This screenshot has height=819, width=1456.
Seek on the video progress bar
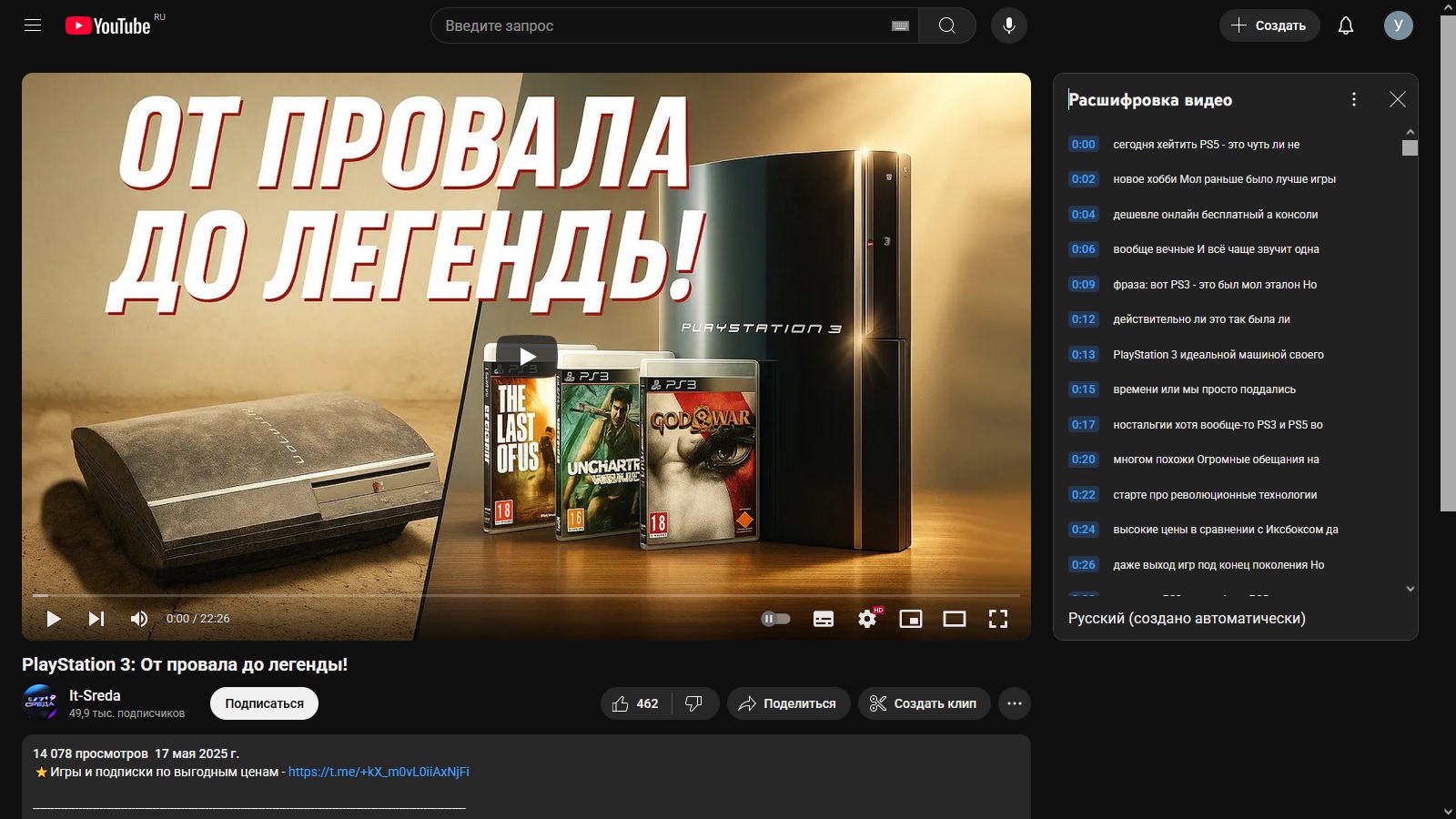click(x=526, y=595)
